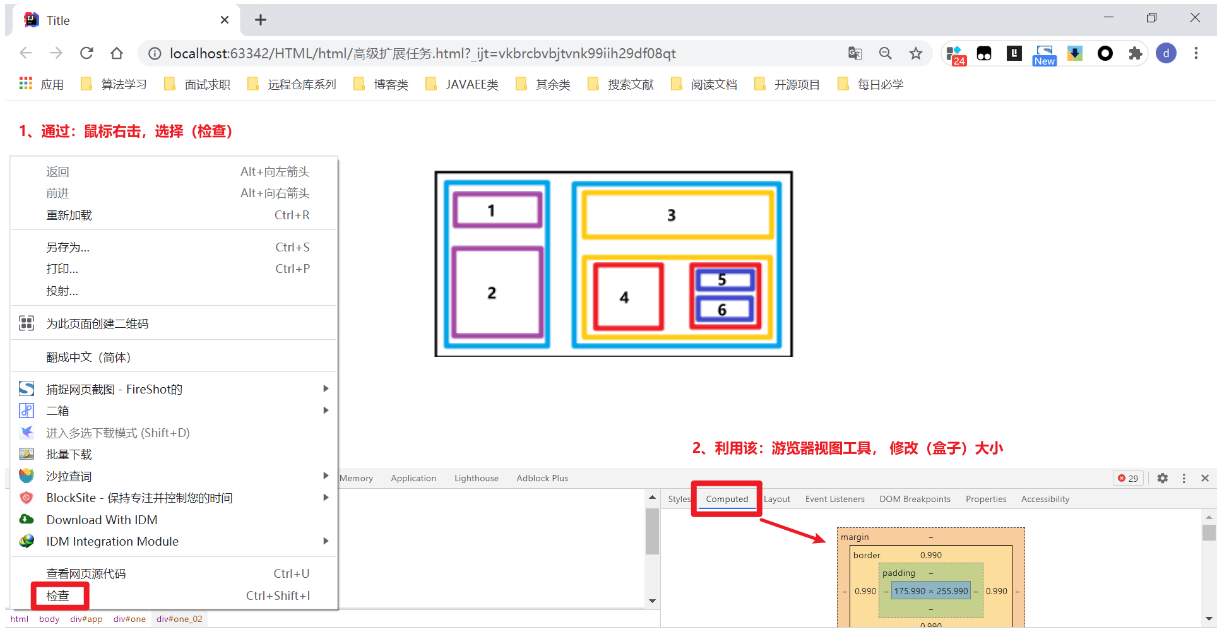Screen dimensions: 1221x629
Task: Select 翻成中文（简体）menu entry
Action: 174,357
